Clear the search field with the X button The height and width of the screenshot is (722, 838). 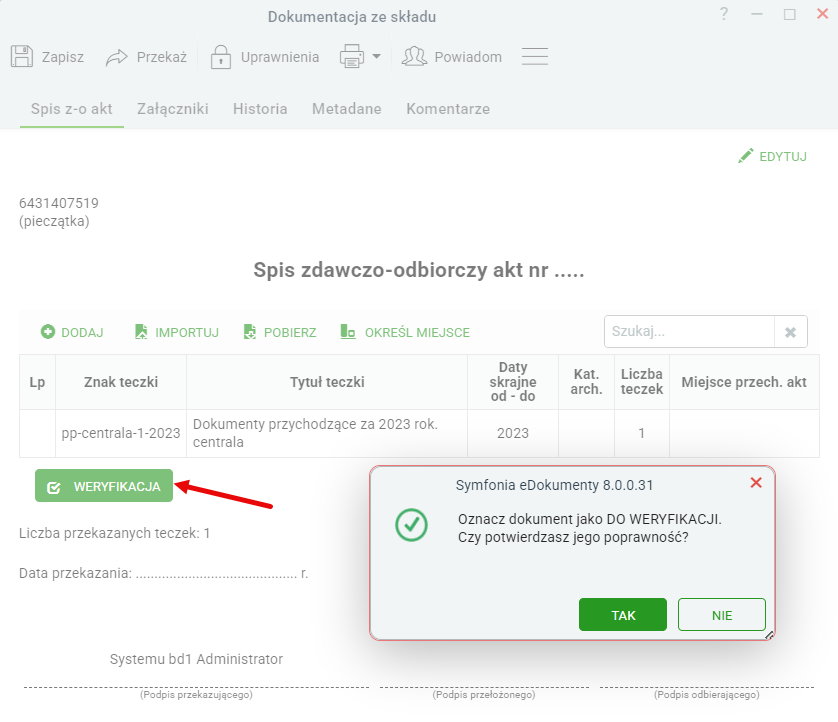790,332
